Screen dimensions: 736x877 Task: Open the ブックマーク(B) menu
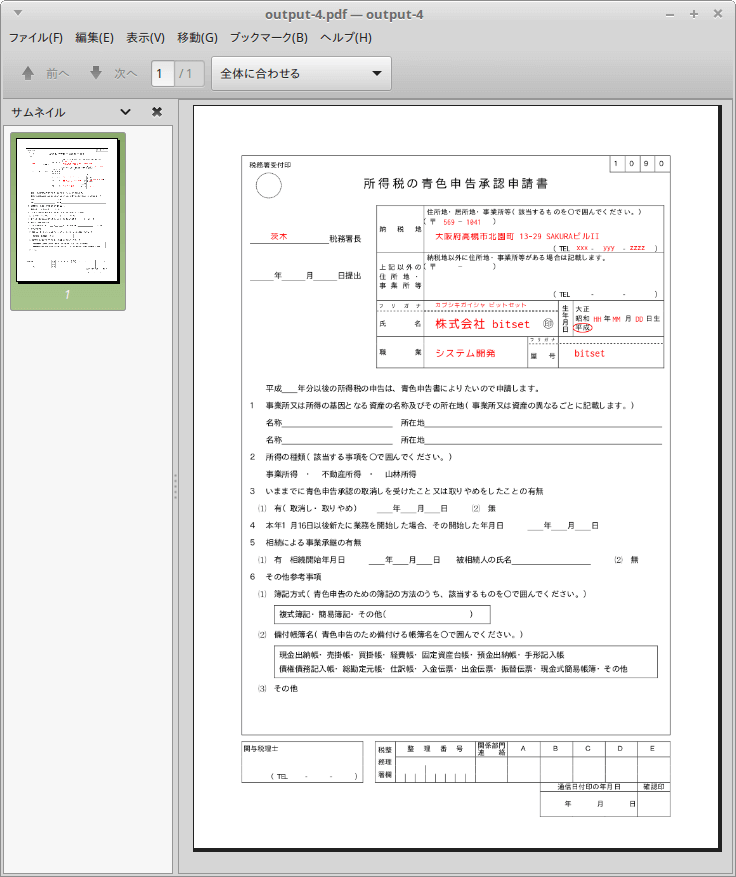pos(268,37)
